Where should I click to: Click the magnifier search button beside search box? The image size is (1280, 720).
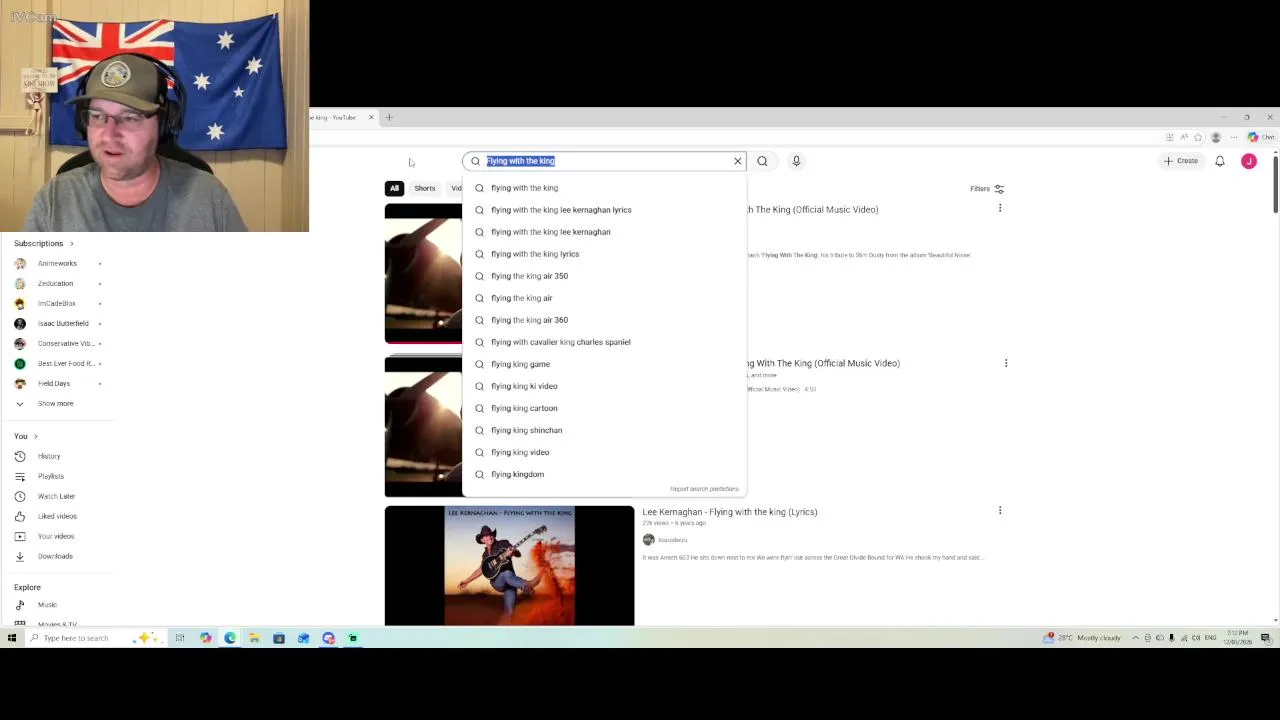click(762, 161)
